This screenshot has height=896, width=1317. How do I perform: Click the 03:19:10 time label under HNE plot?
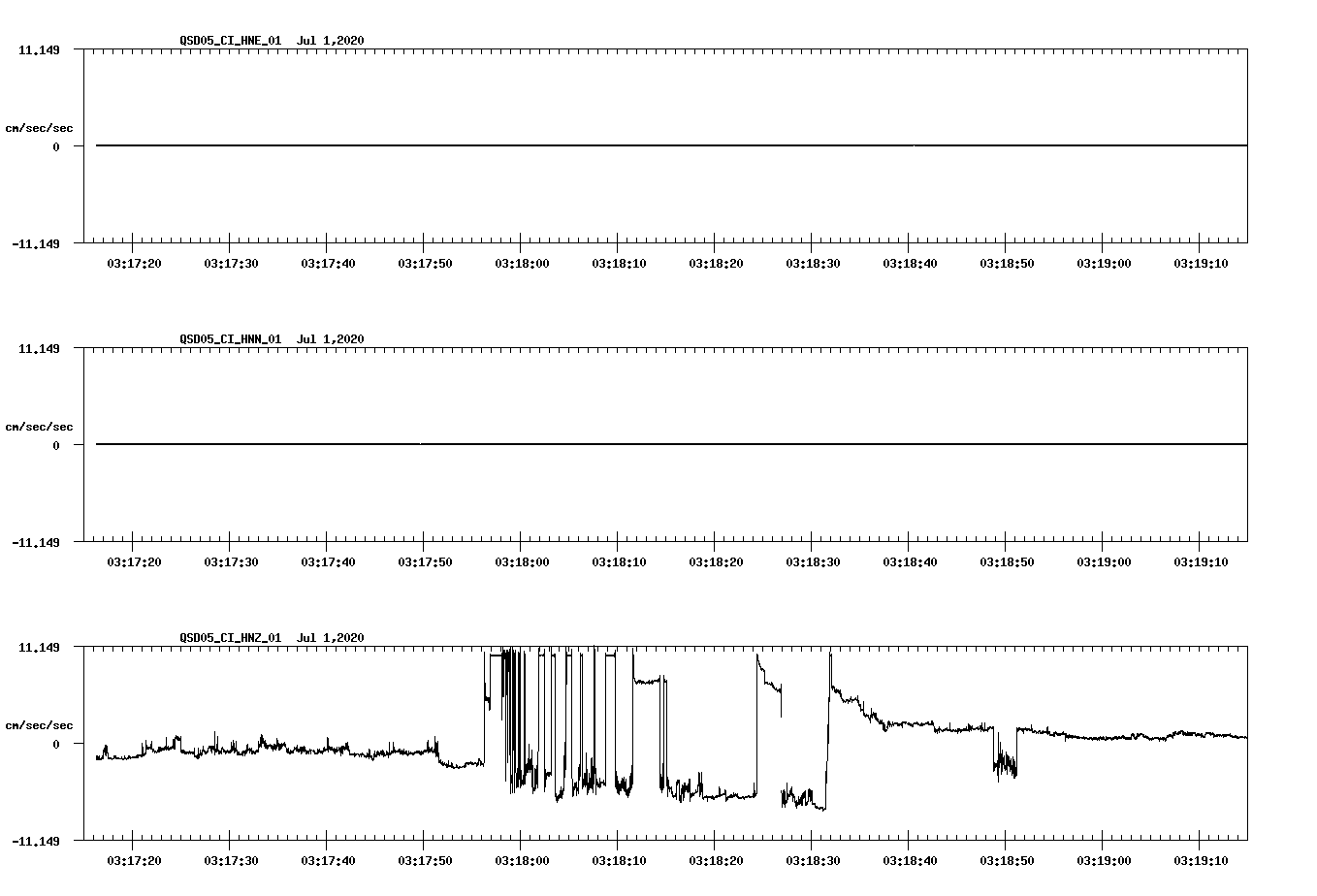[x=1201, y=264]
